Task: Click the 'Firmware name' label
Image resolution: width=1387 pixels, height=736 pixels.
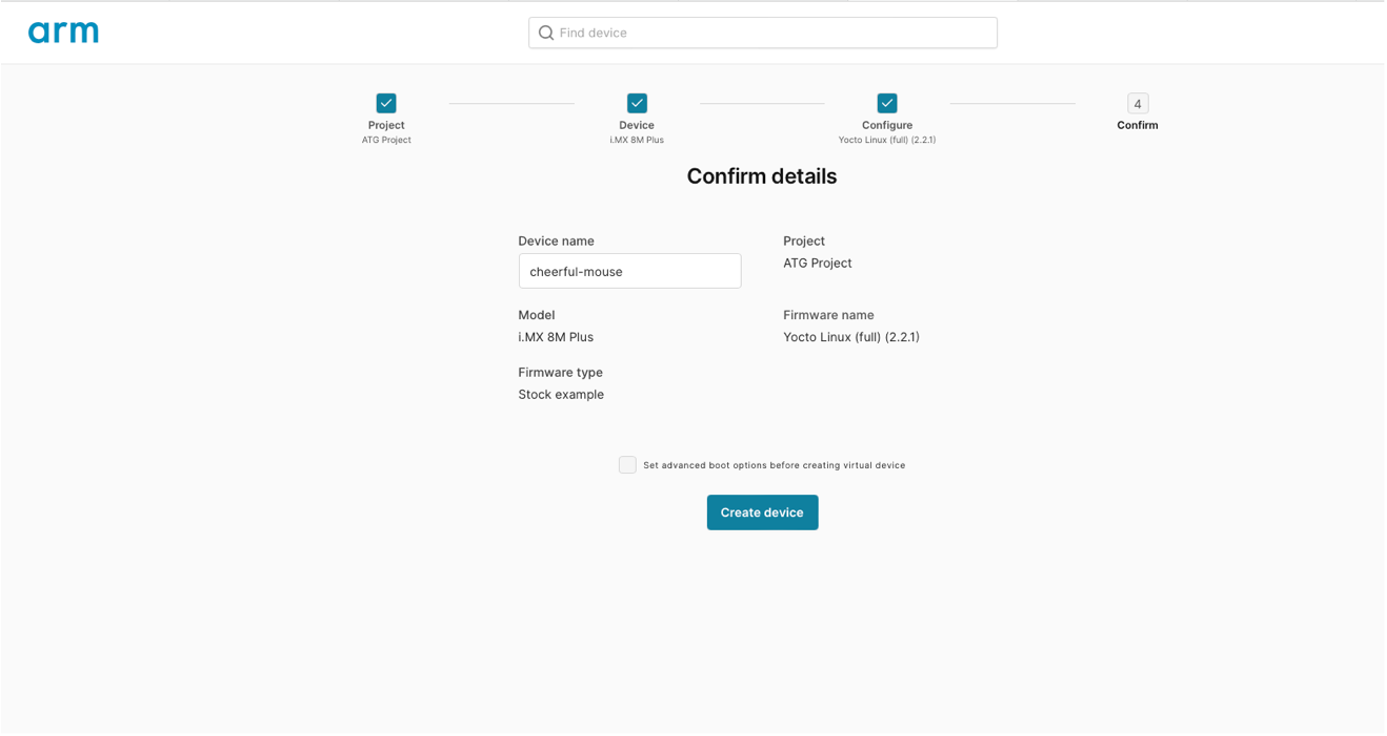Action: 828,315
